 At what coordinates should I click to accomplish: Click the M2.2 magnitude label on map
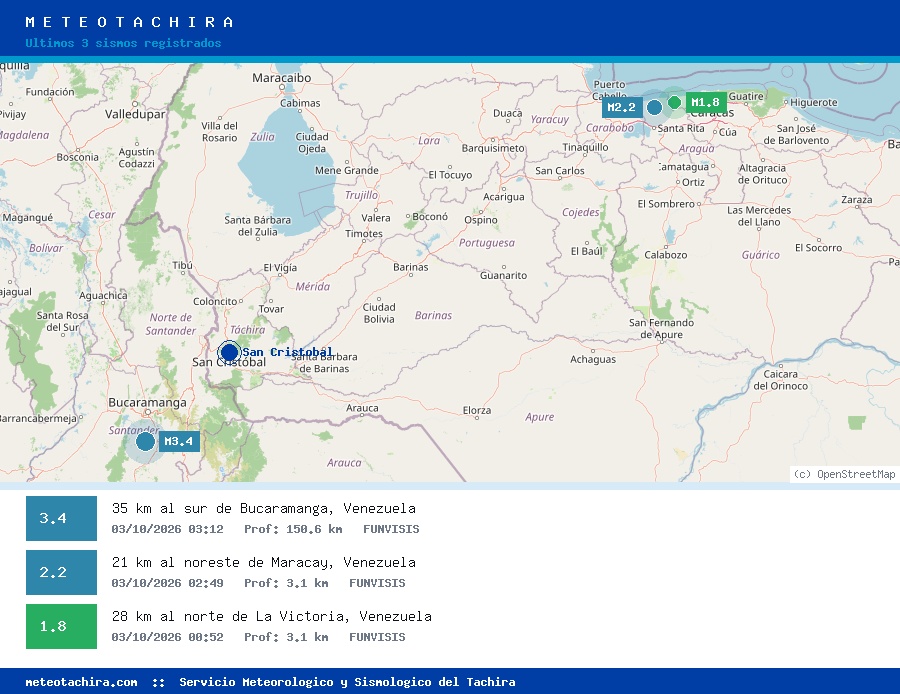pyautogui.click(x=622, y=107)
